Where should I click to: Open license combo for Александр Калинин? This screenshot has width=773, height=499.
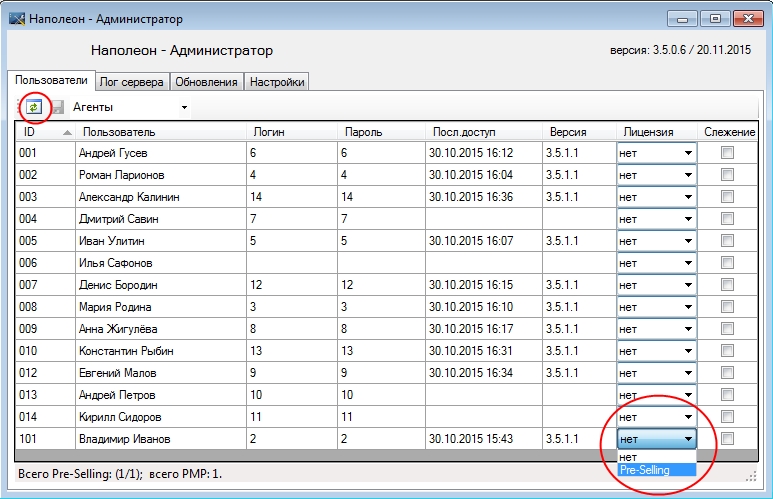688,197
